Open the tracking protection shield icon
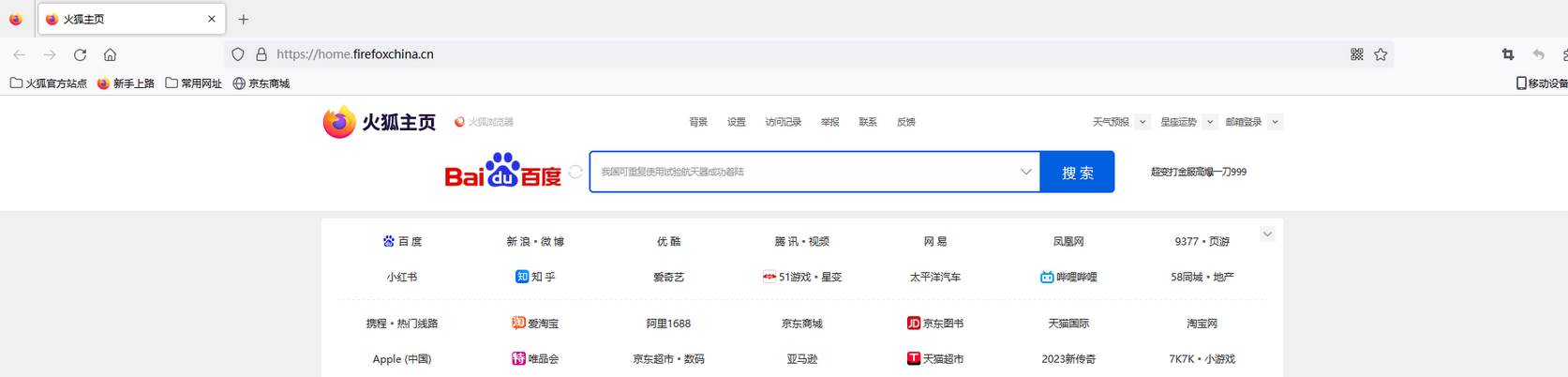Image resolution: width=1568 pixels, height=377 pixels. tap(238, 54)
